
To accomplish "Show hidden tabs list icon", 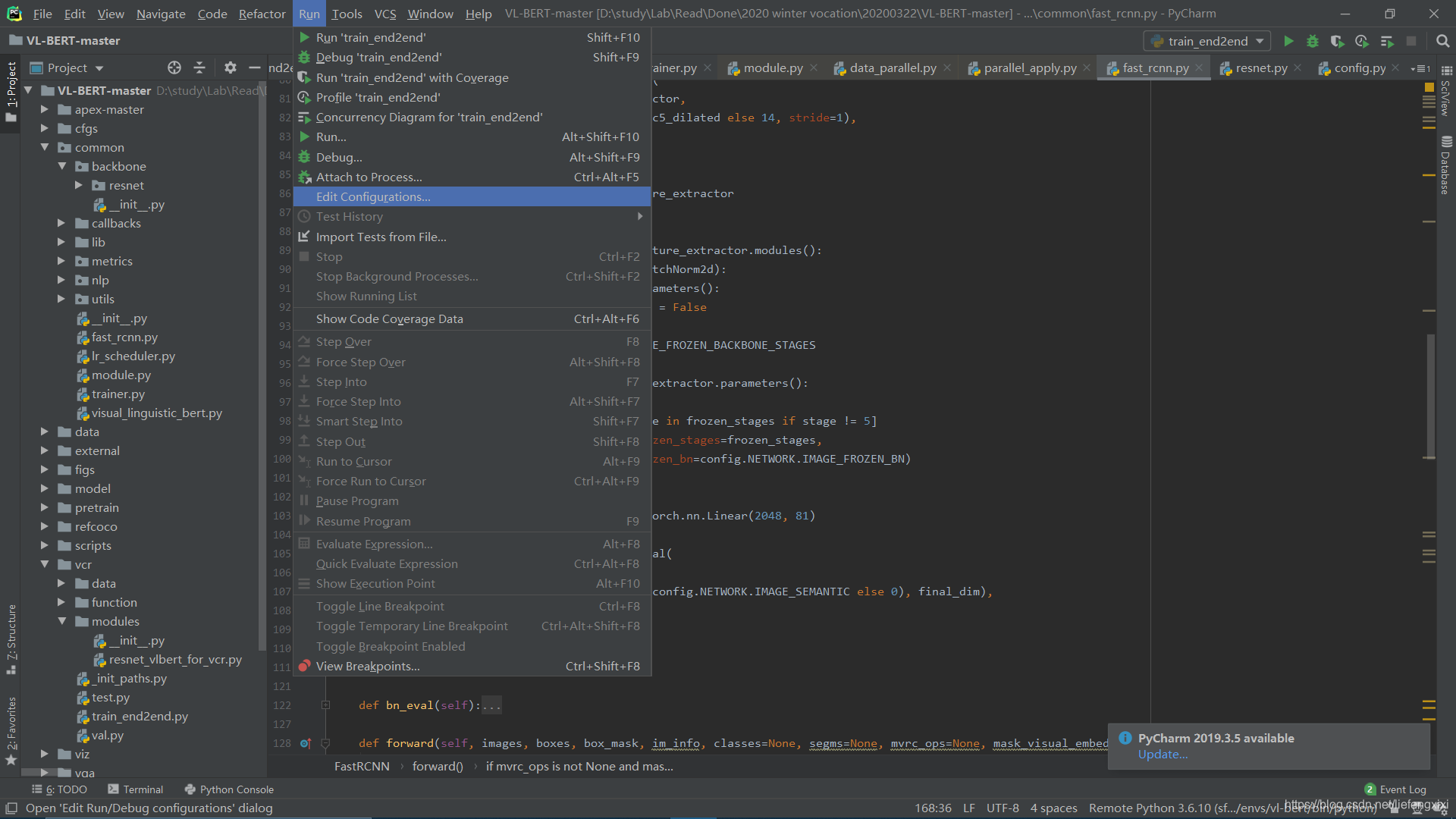I will [1420, 68].
